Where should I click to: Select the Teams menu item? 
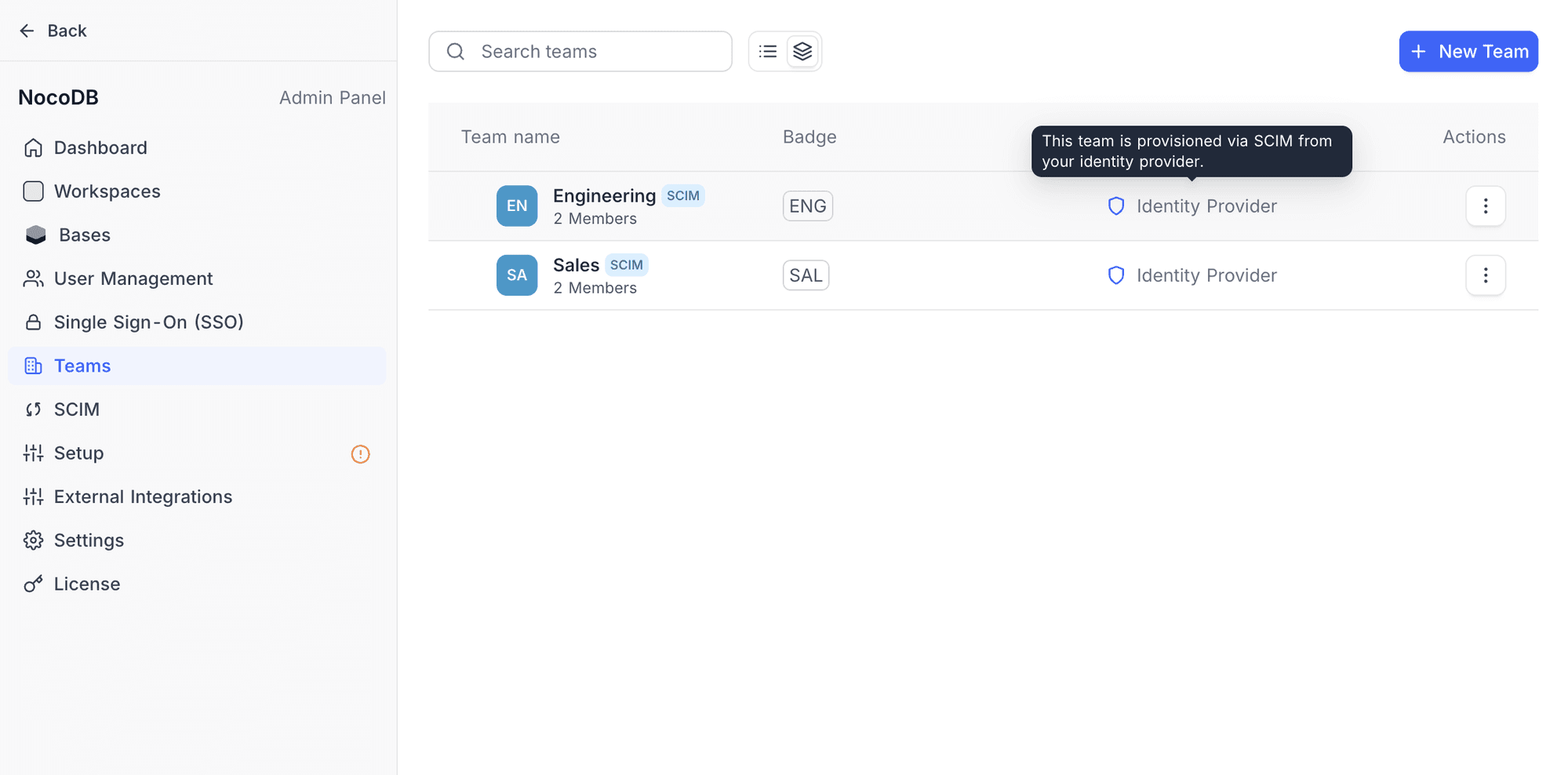tap(82, 366)
